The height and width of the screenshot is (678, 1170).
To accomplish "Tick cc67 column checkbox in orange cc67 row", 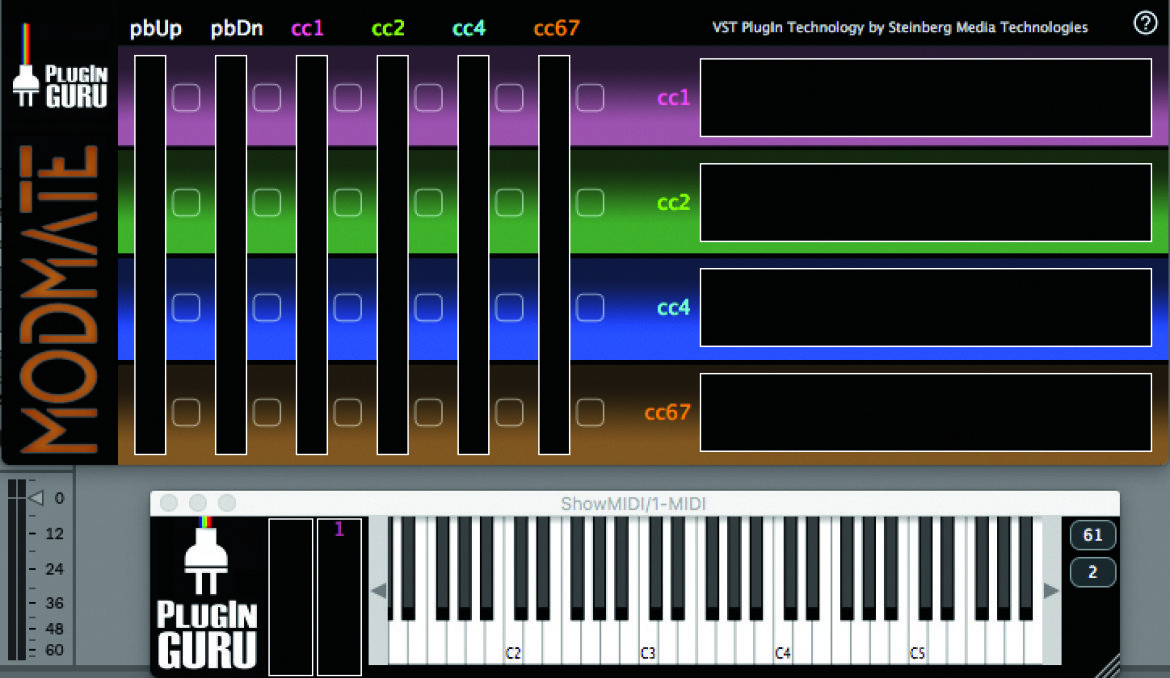I will coord(590,412).
